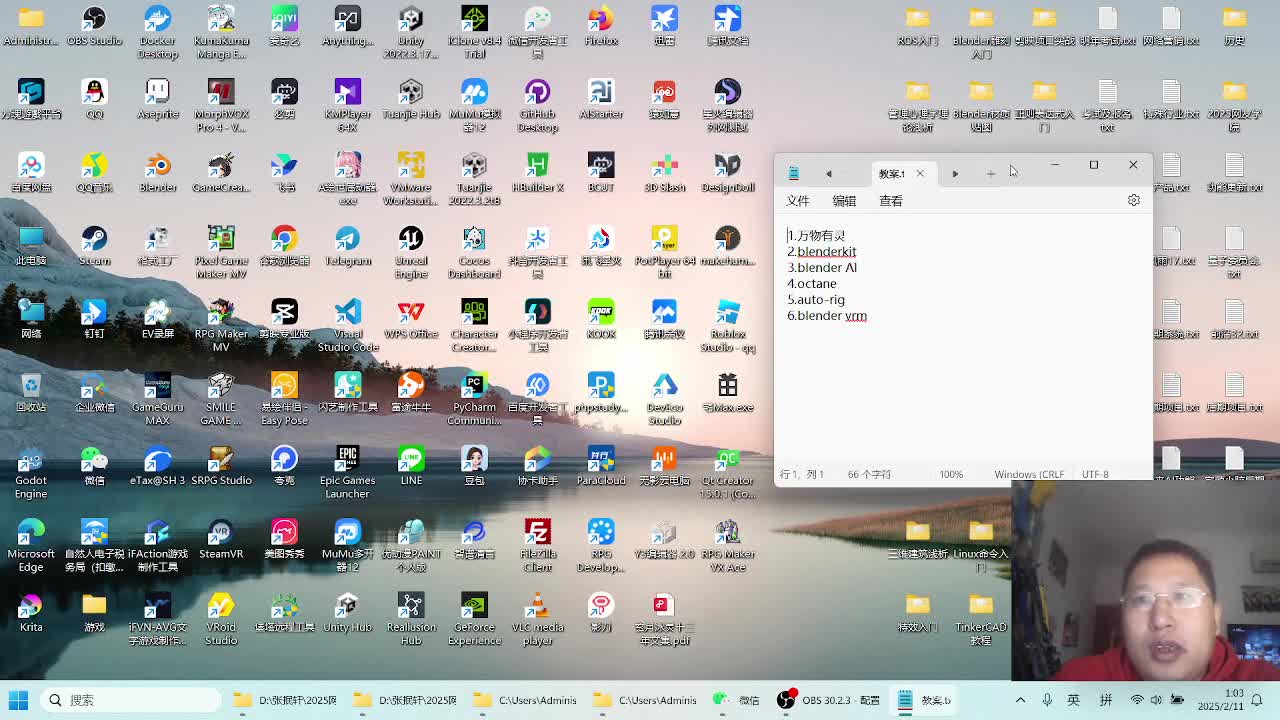Select GitHub Desktop icon
The image size is (1280, 720).
point(537,105)
